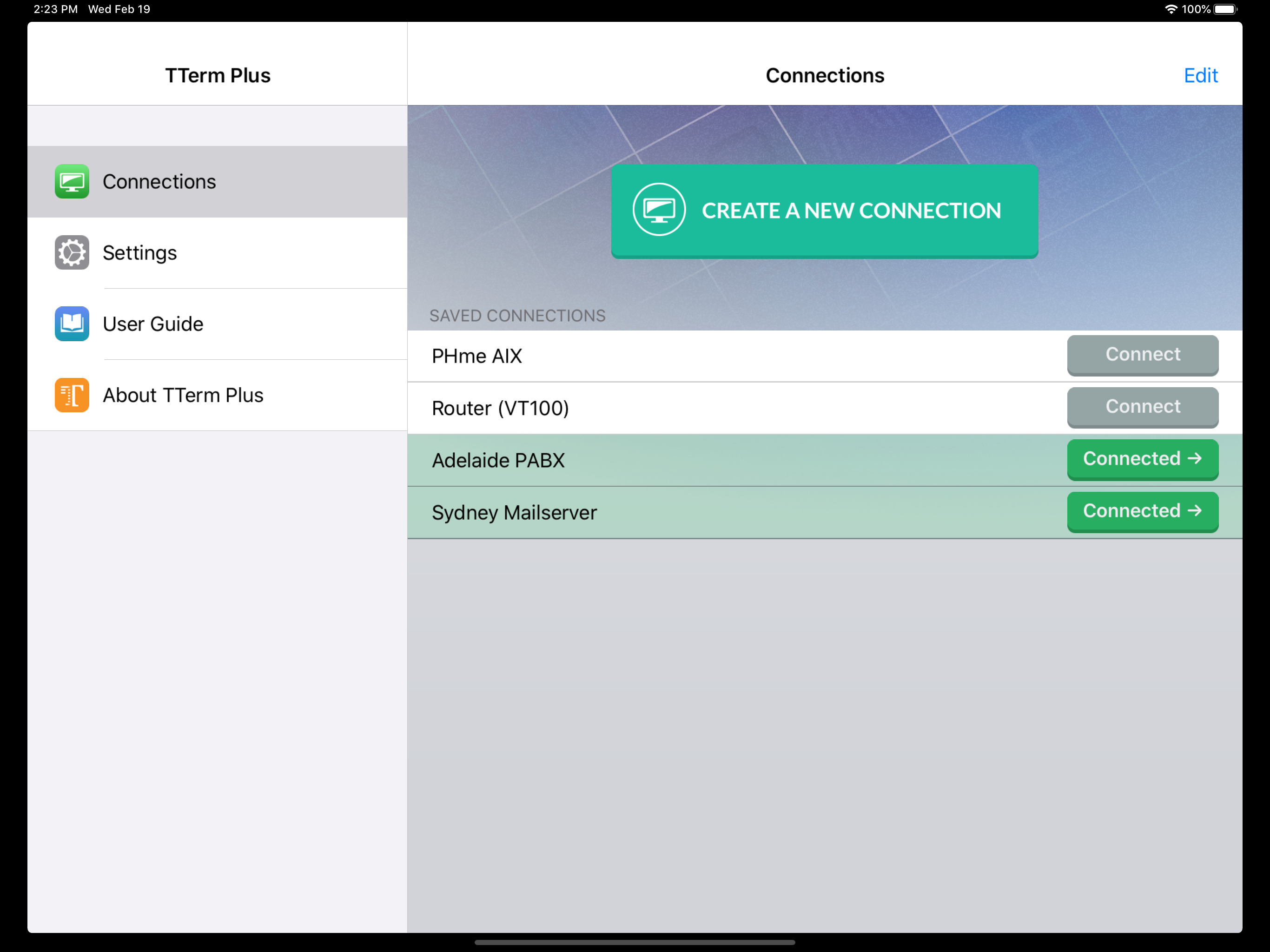Click the orange About TTerm Plus icon

coord(72,395)
